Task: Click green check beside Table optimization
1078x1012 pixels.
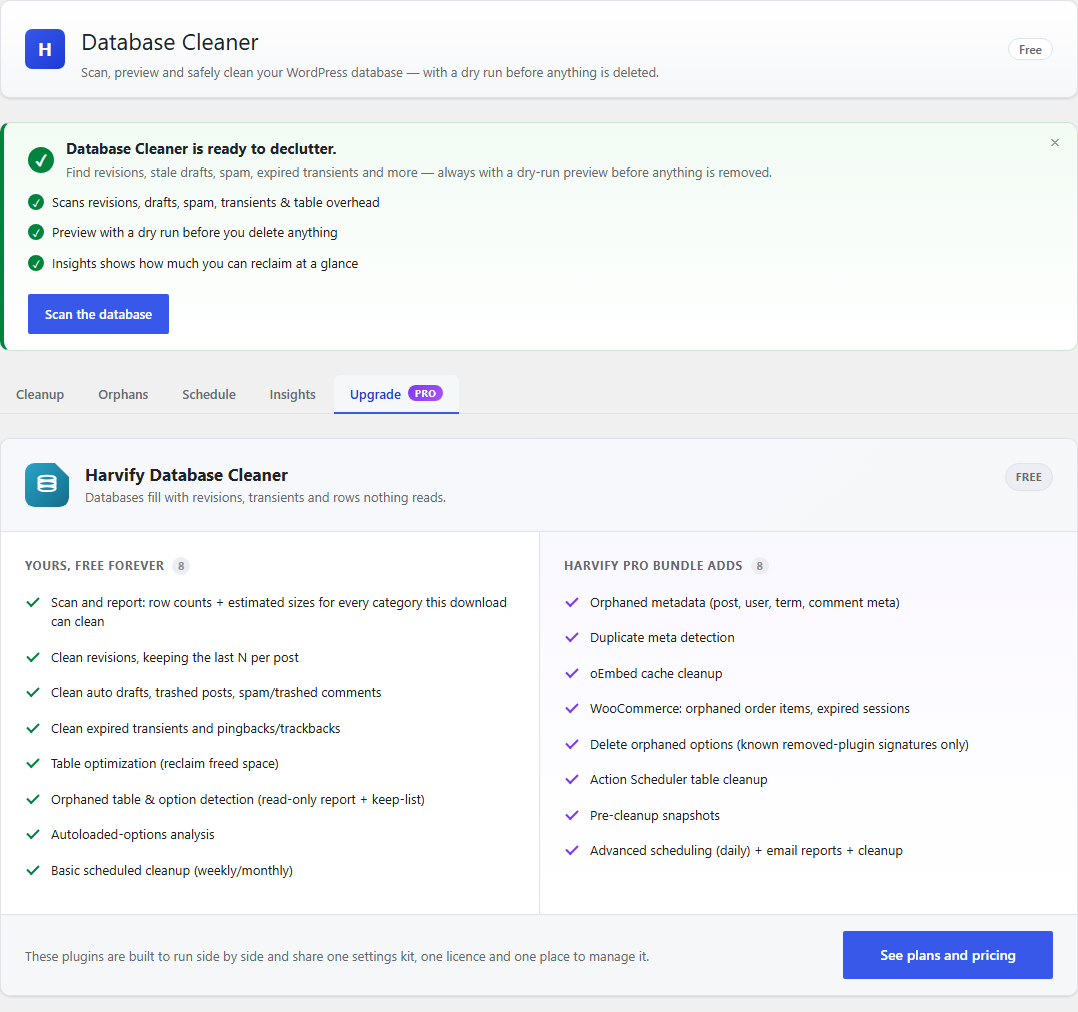Action: 33,763
